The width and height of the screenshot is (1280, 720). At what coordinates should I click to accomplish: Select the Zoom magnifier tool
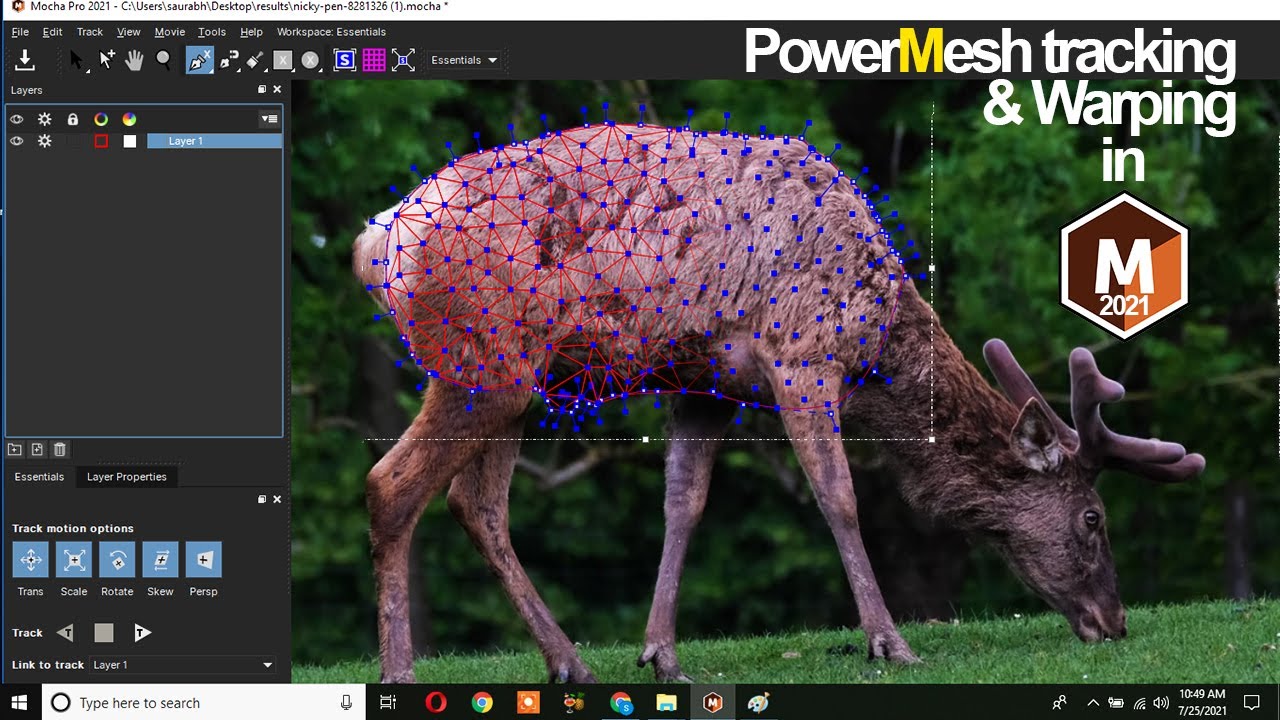pos(163,60)
